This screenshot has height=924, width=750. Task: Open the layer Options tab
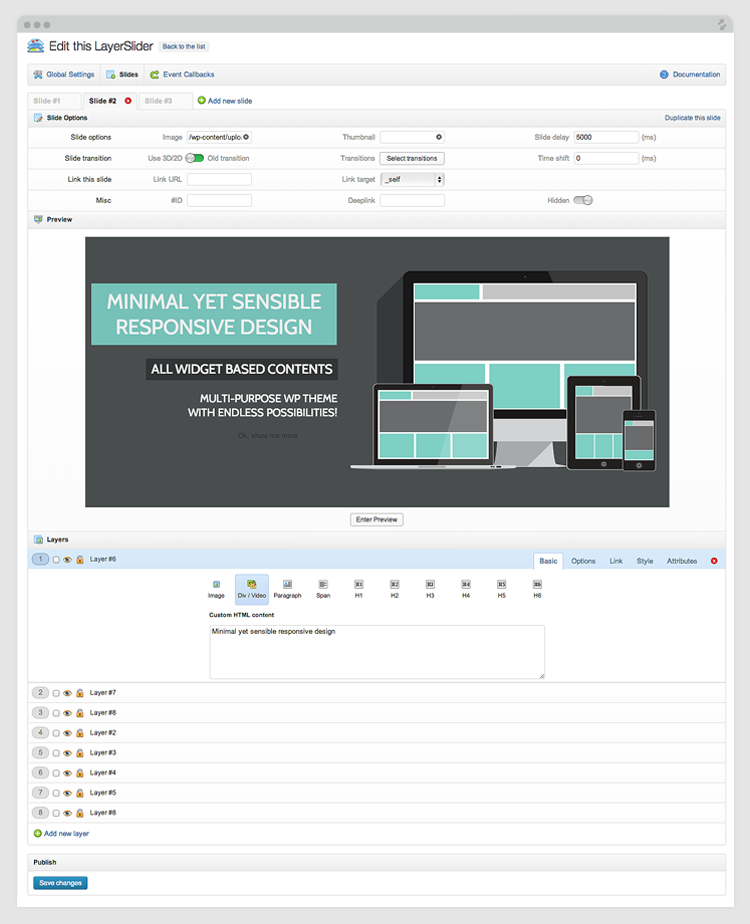pos(583,561)
